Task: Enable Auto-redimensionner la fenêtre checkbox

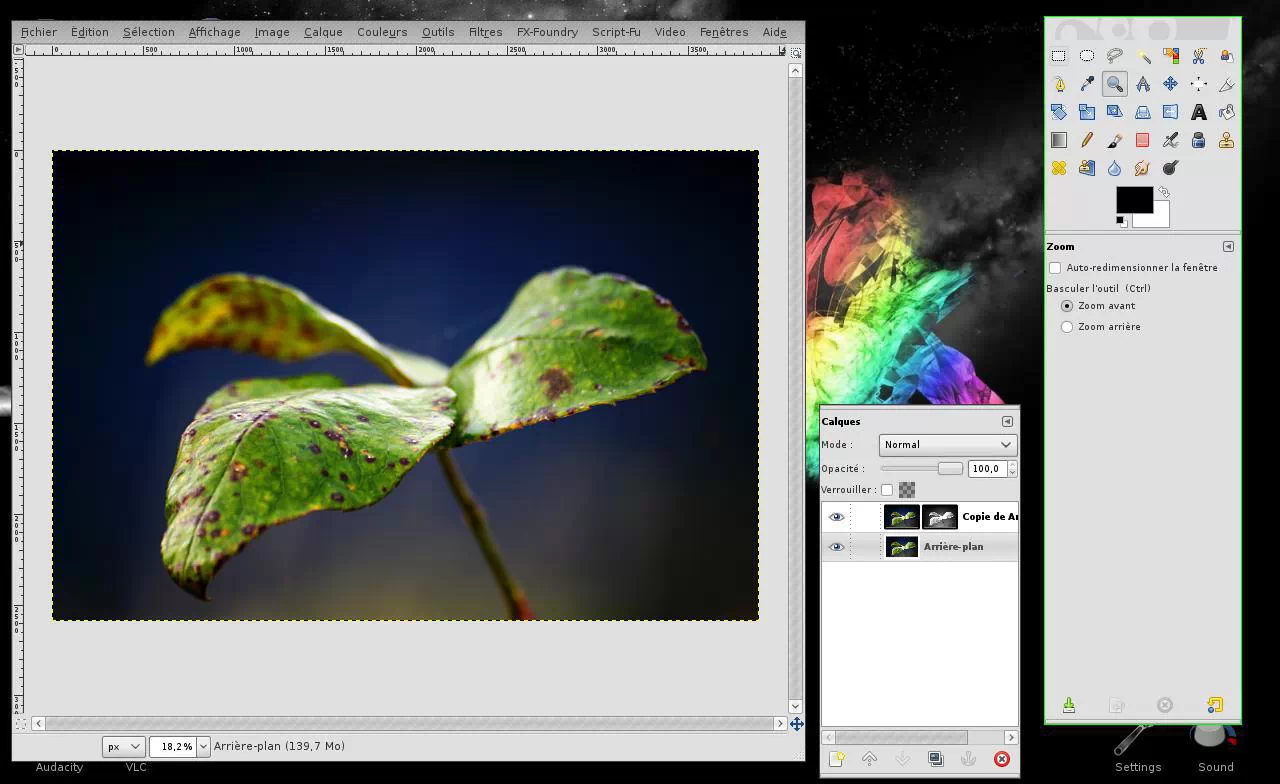Action: tap(1055, 268)
